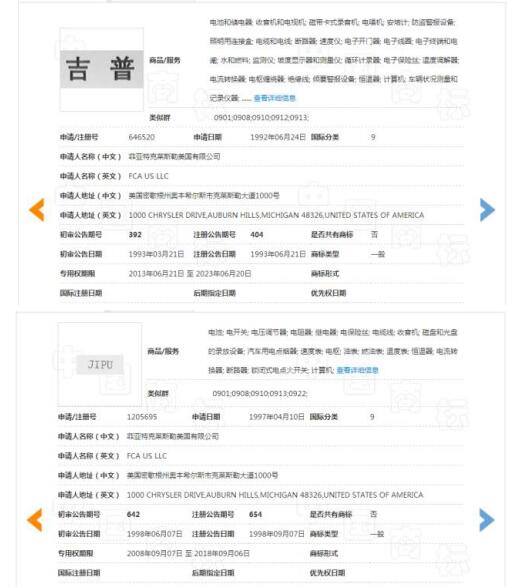Screen dimensions: 513x587
Task: Click registration announcement date 1998年09月07日
Action: click(276, 534)
